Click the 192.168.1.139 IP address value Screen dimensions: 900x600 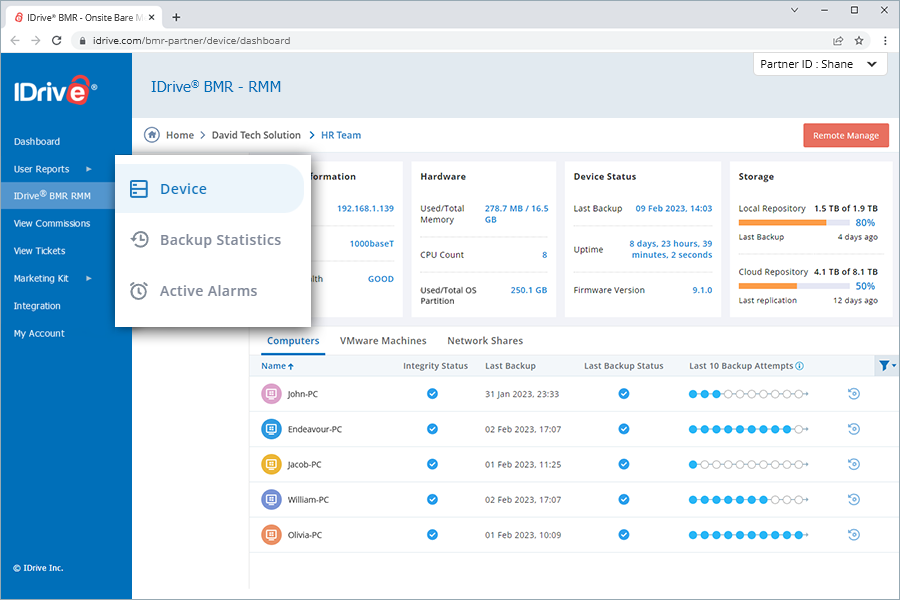tap(366, 208)
